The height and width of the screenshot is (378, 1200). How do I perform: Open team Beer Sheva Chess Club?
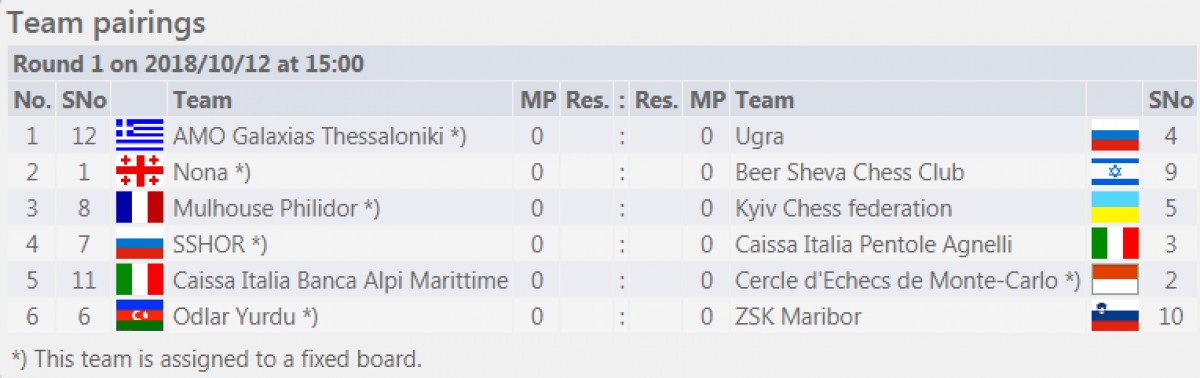[x=849, y=172]
